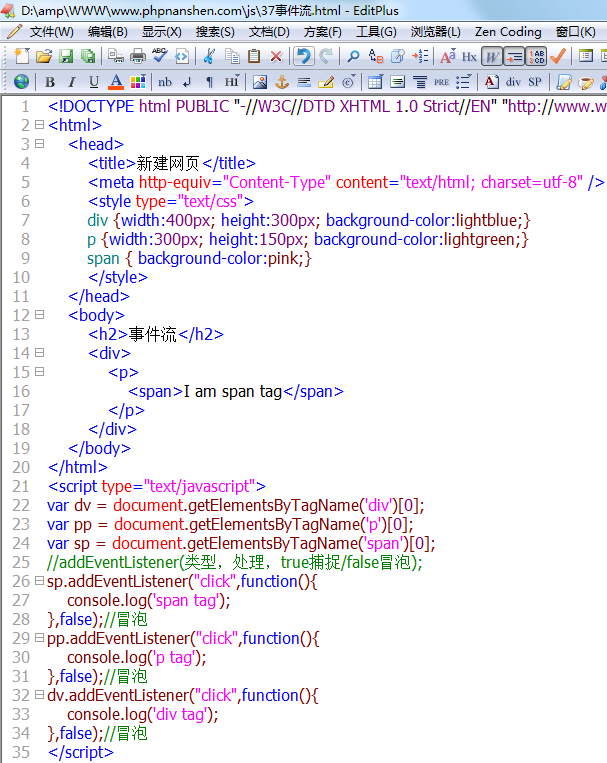The image size is (607, 763).
Task: Click the Go to Line icon
Action: click(x=420, y=56)
